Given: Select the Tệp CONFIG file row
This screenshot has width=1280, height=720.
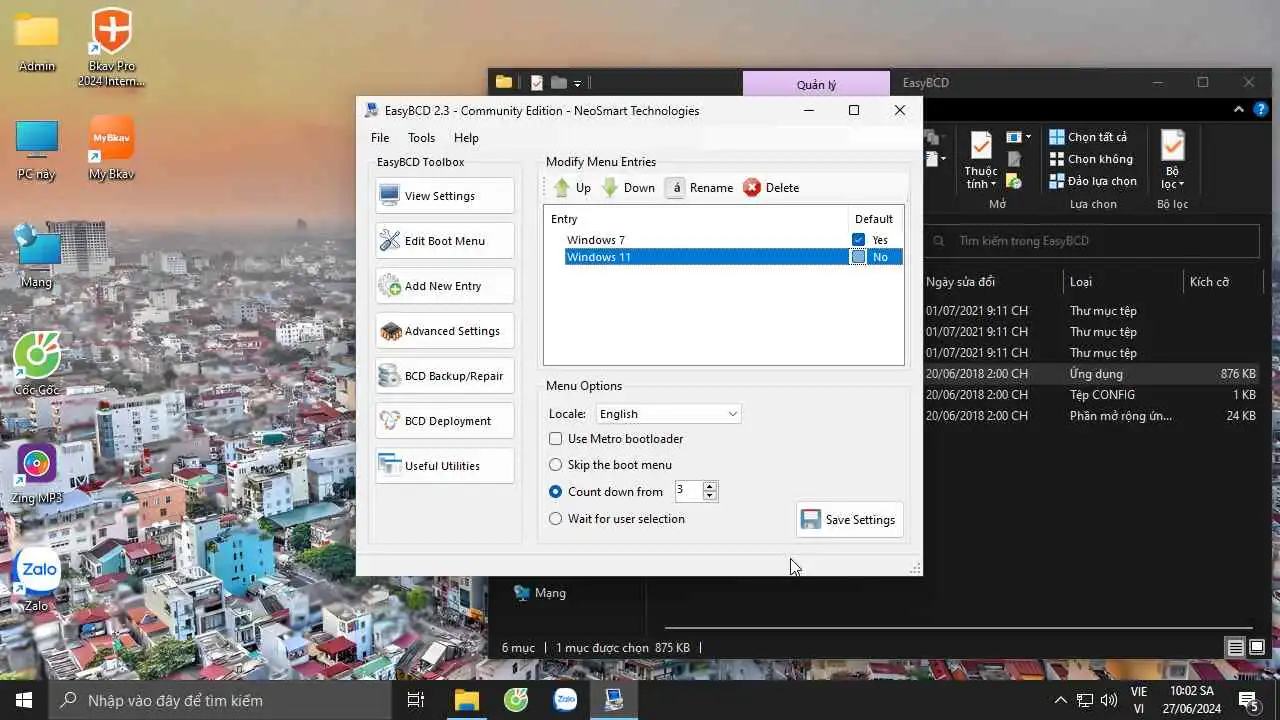Looking at the screenshot, I should click(1092, 395).
